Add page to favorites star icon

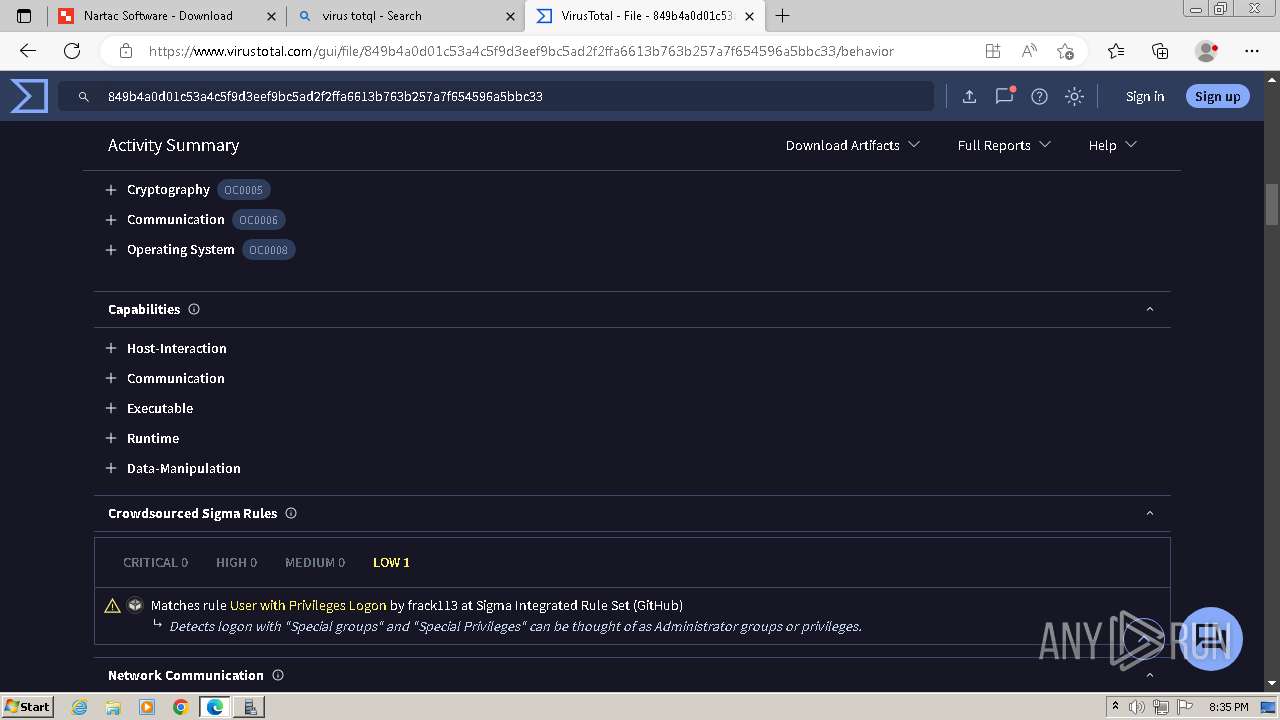click(1065, 51)
